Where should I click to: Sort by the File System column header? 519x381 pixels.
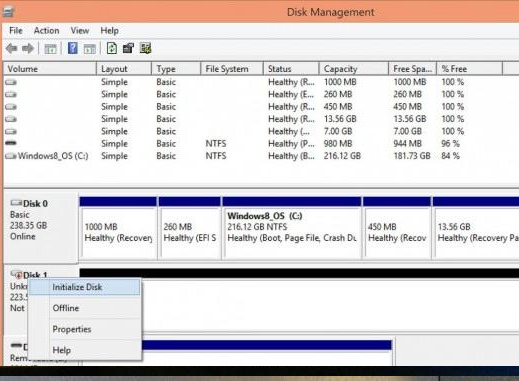click(x=232, y=69)
